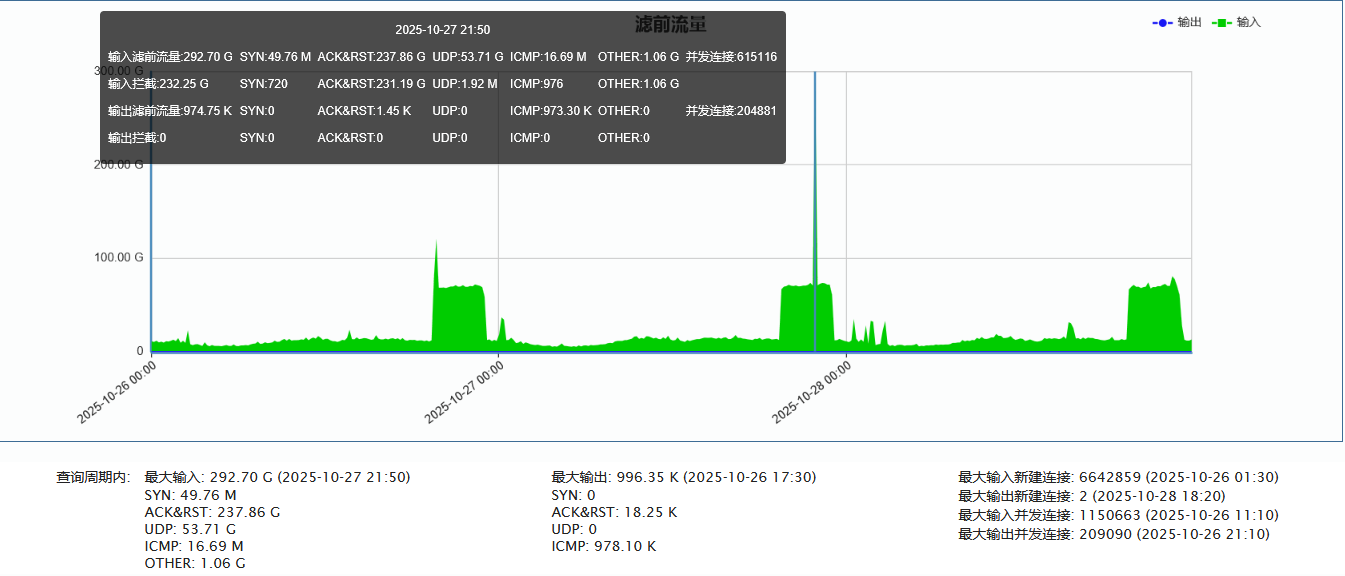Select the 2025-10-28 00:00 x-axis label
Screen dimensions: 1345x576
(810, 392)
